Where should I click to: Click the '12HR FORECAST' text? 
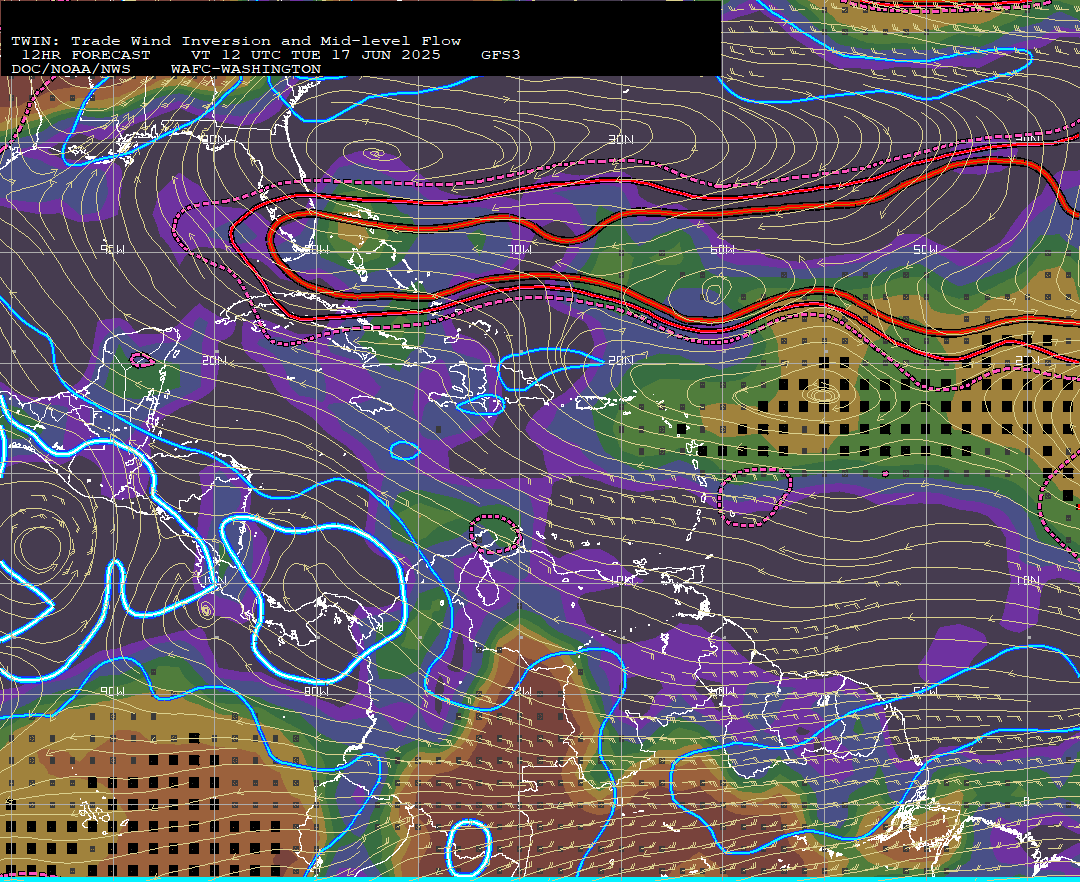coord(85,55)
